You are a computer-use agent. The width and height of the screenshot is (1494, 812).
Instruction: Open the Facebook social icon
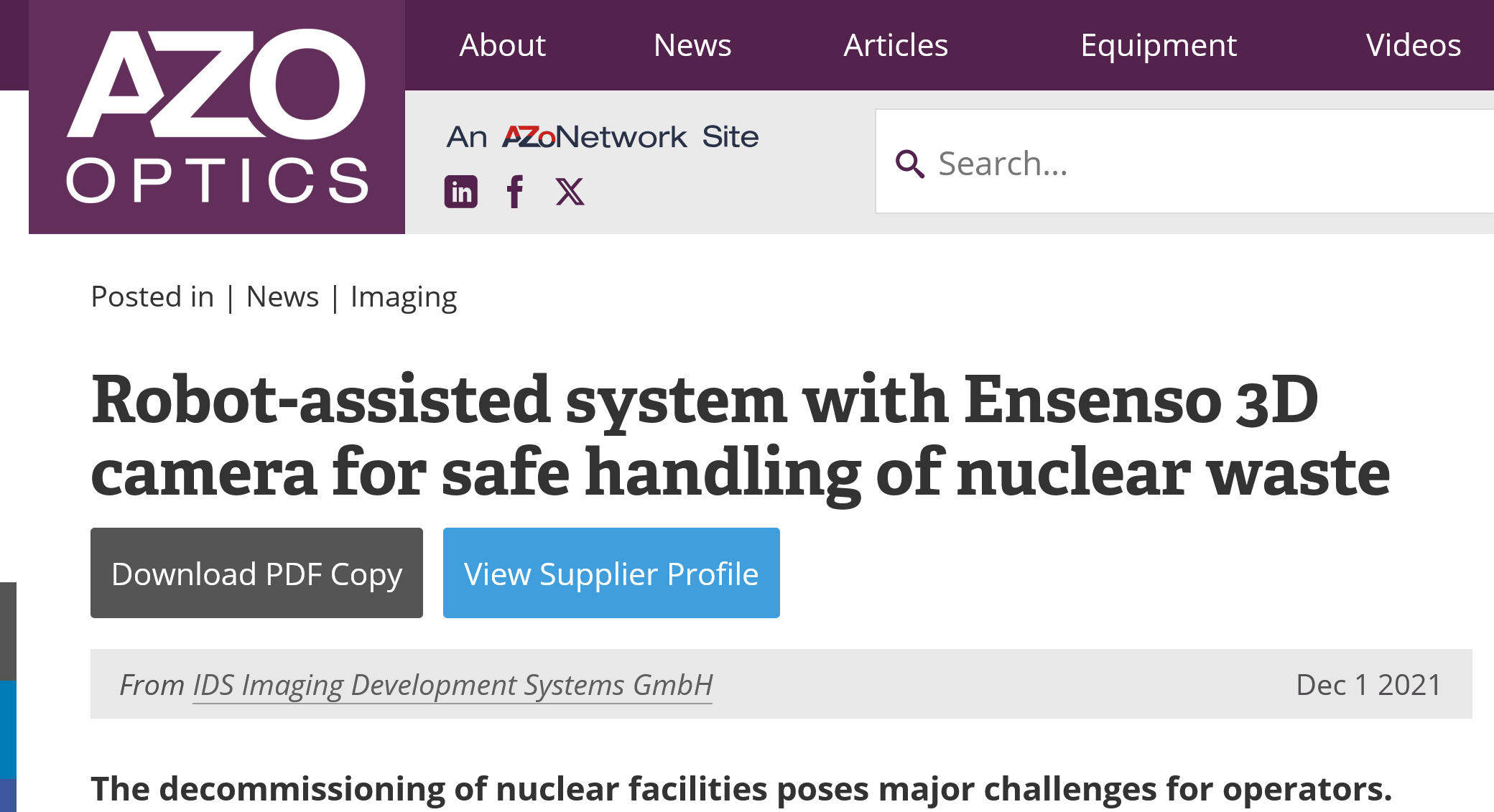coord(515,192)
